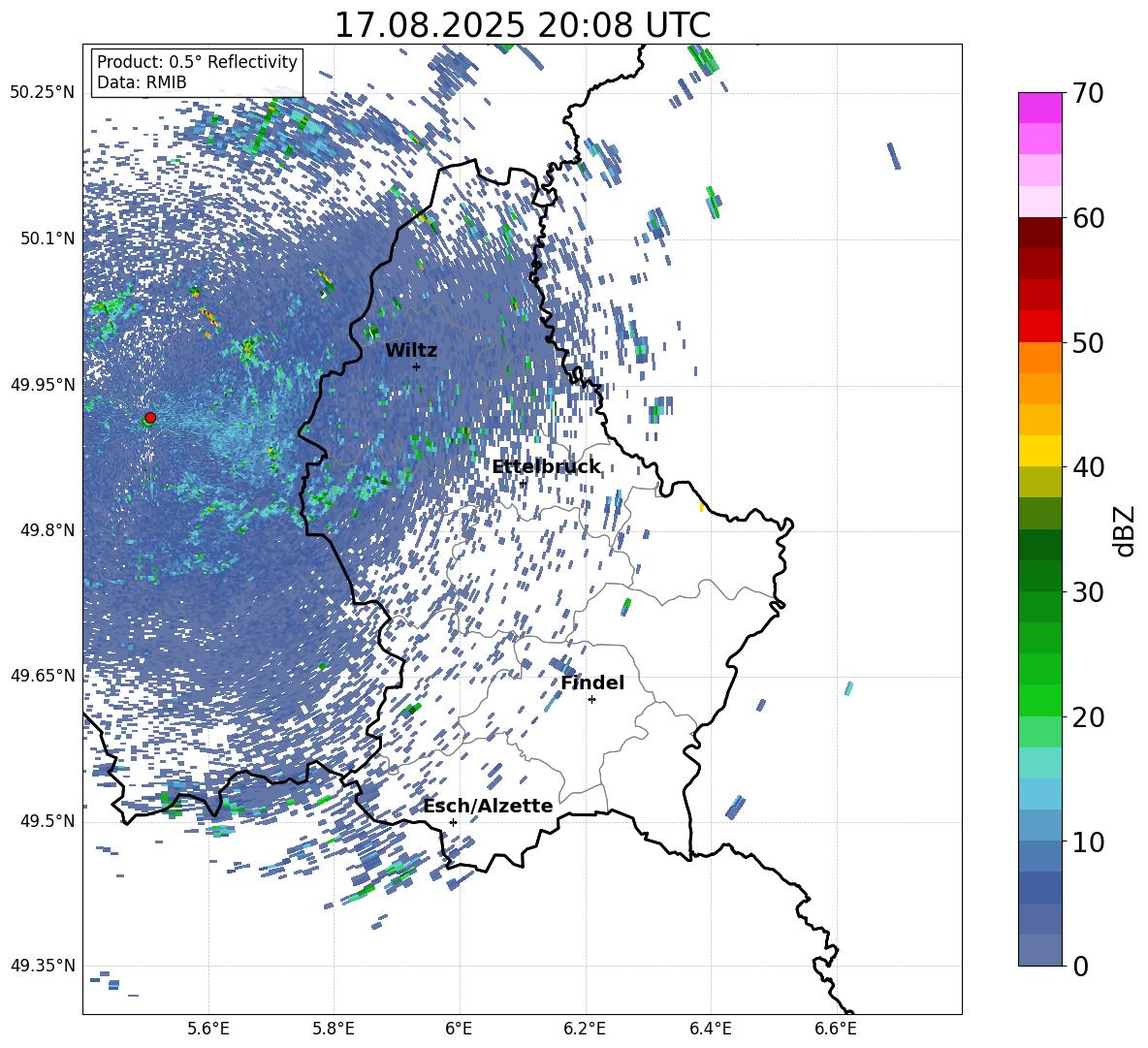
Task: Select the Ettelbruck city label
Action: (x=546, y=467)
